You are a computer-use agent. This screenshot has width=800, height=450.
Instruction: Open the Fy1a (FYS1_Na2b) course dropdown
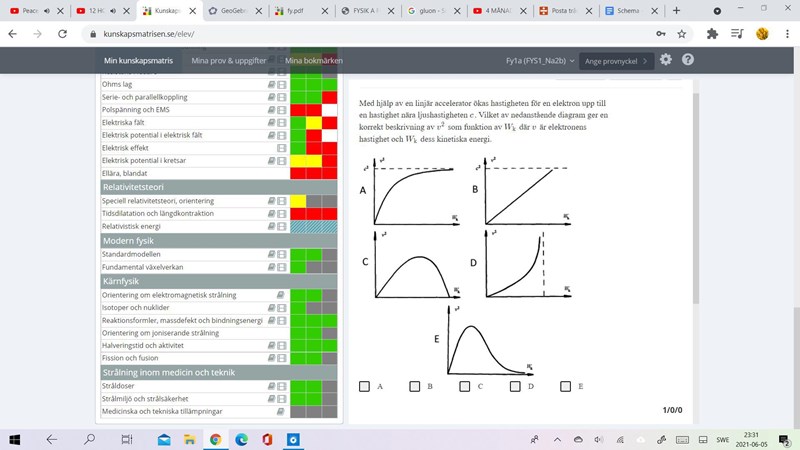click(x=539, y=61)
